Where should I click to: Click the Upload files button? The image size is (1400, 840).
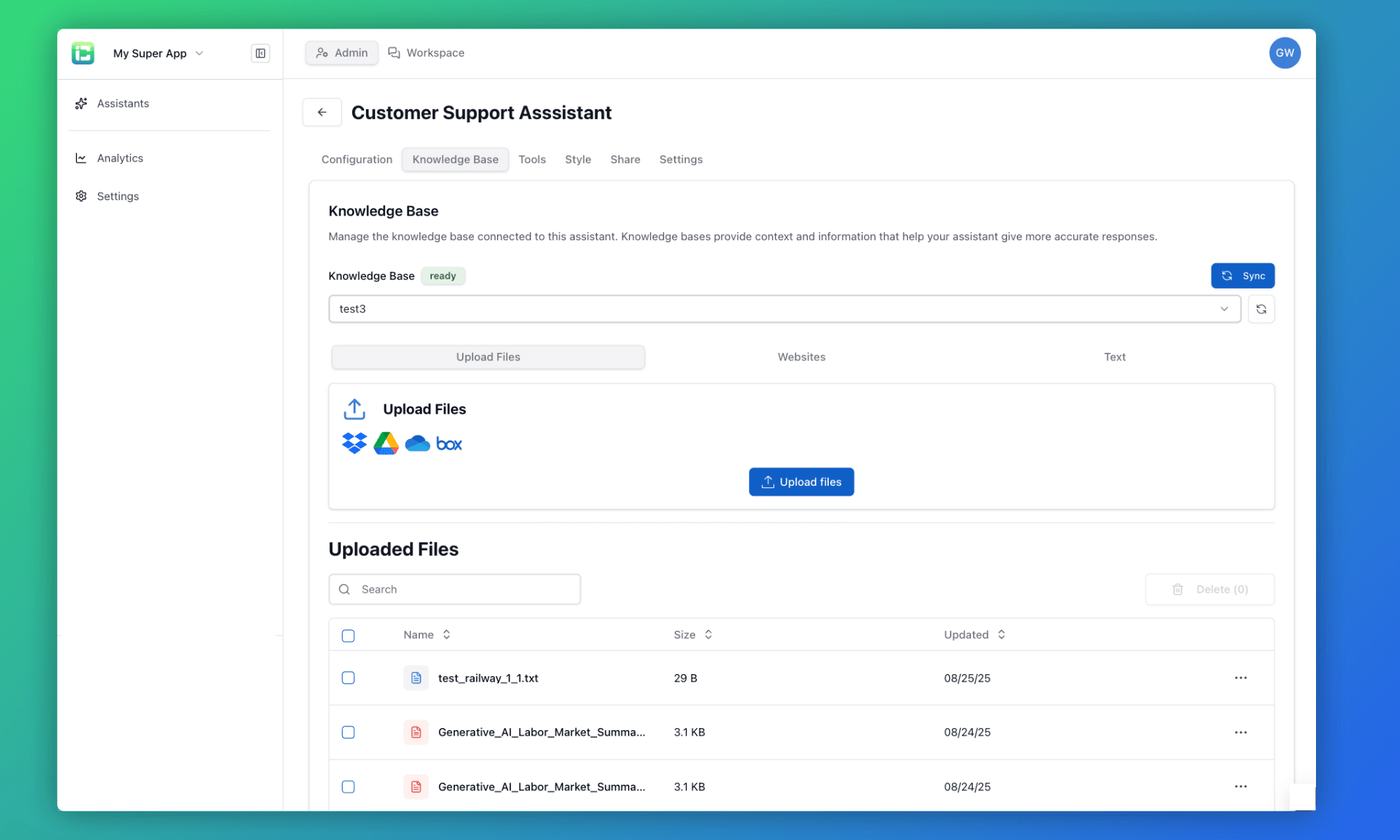[801, 482]
